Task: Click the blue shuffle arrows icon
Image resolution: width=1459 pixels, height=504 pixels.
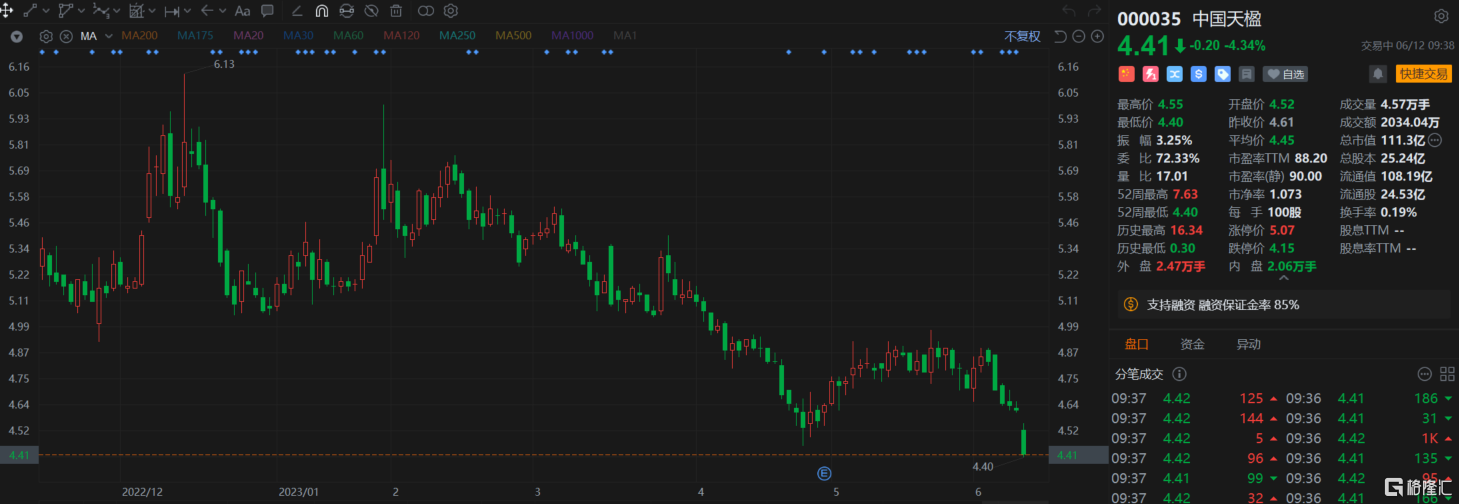Action: pos(1175,74)
